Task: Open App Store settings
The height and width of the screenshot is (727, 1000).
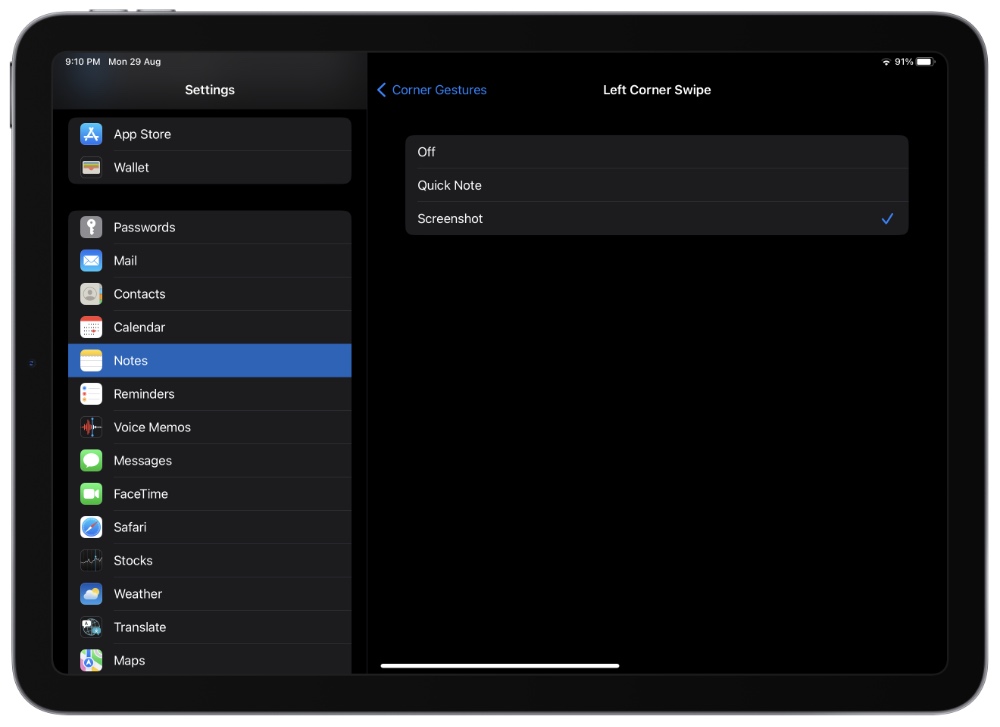Action: tap(210, 134)
